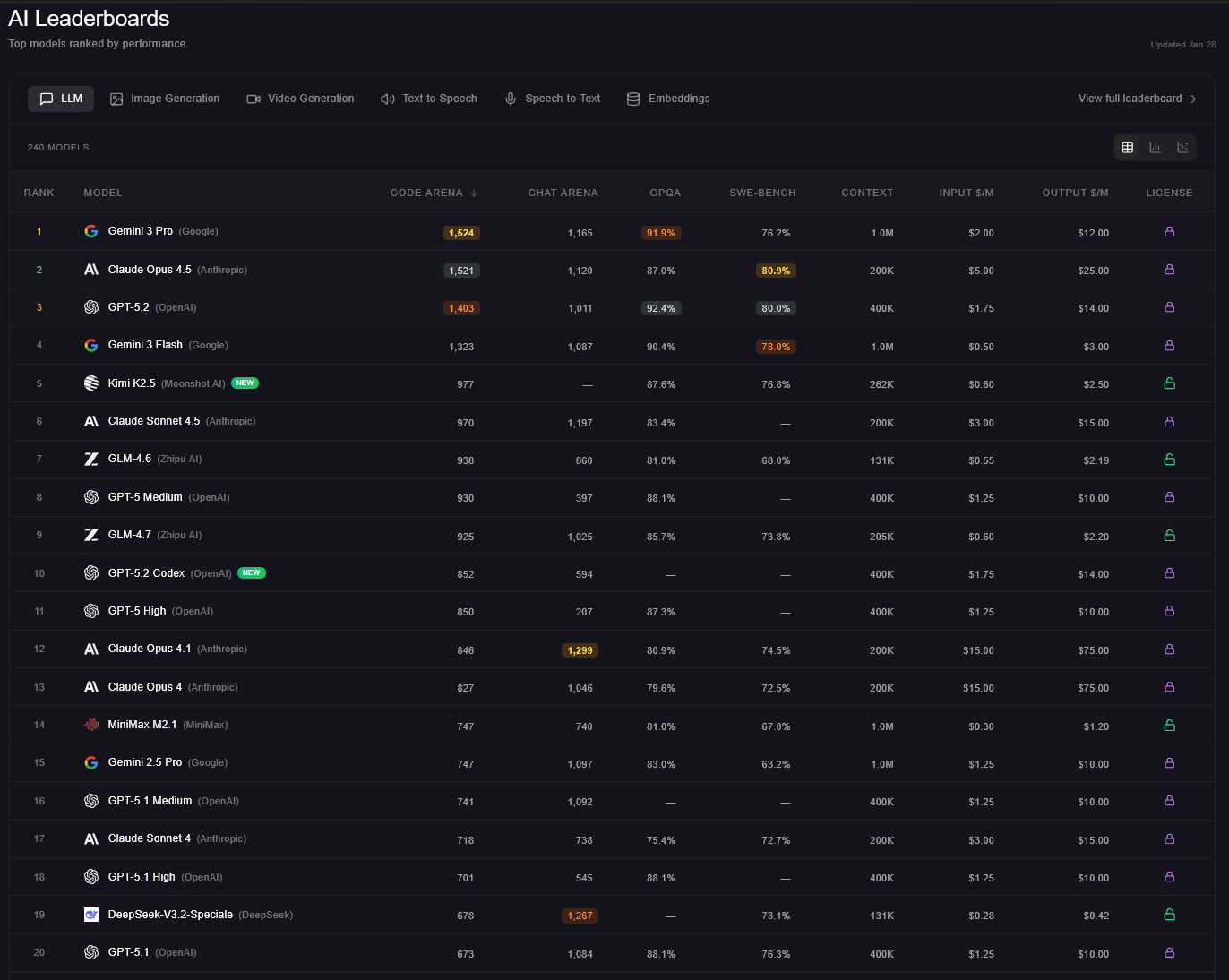Screen dimensions: 1229x980
Task: Open the GPT-5.2 Codex model link
Action: (146, 573)
